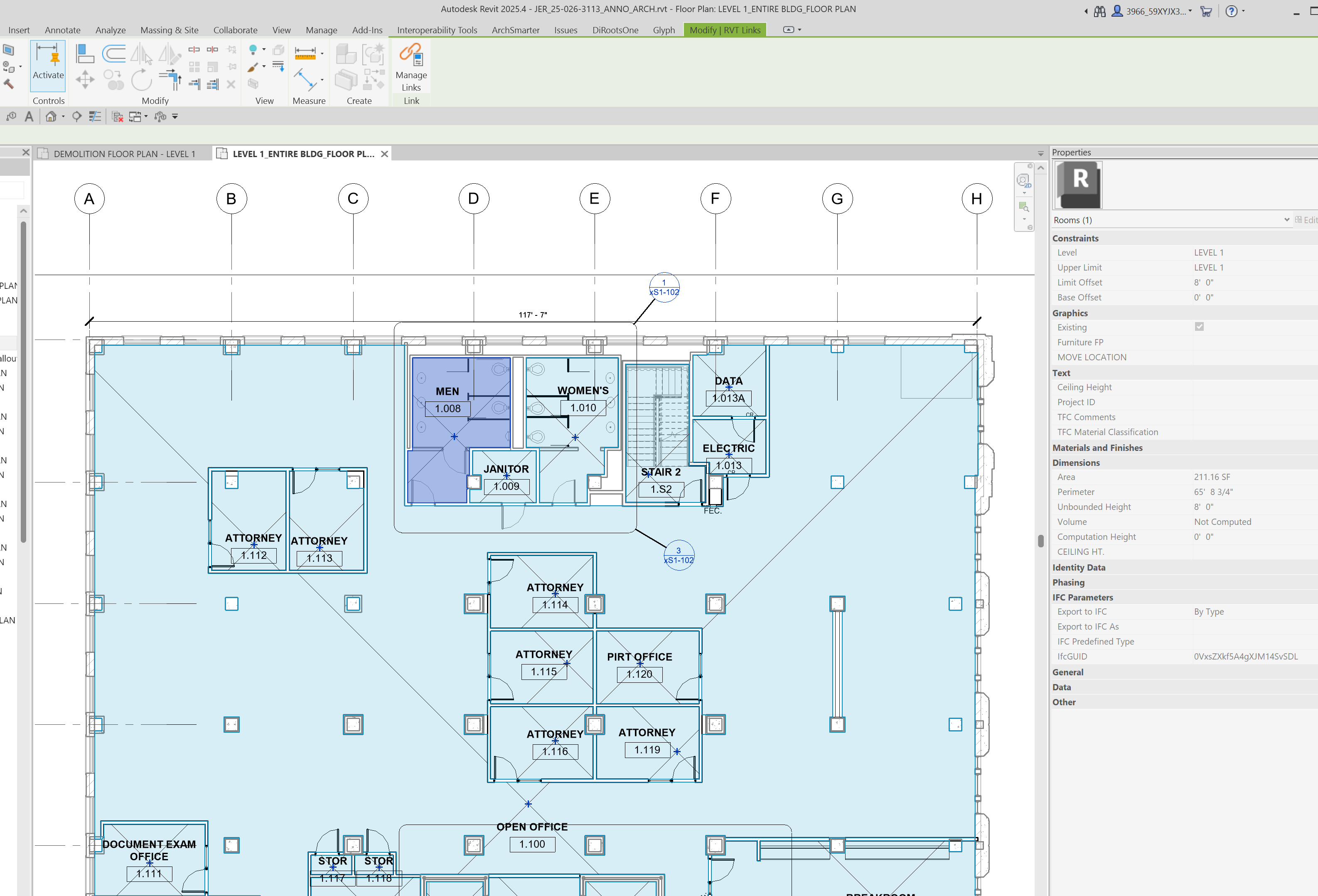
Task: Open the Annotate ribbon tab
Action: (x=62, y=30)
